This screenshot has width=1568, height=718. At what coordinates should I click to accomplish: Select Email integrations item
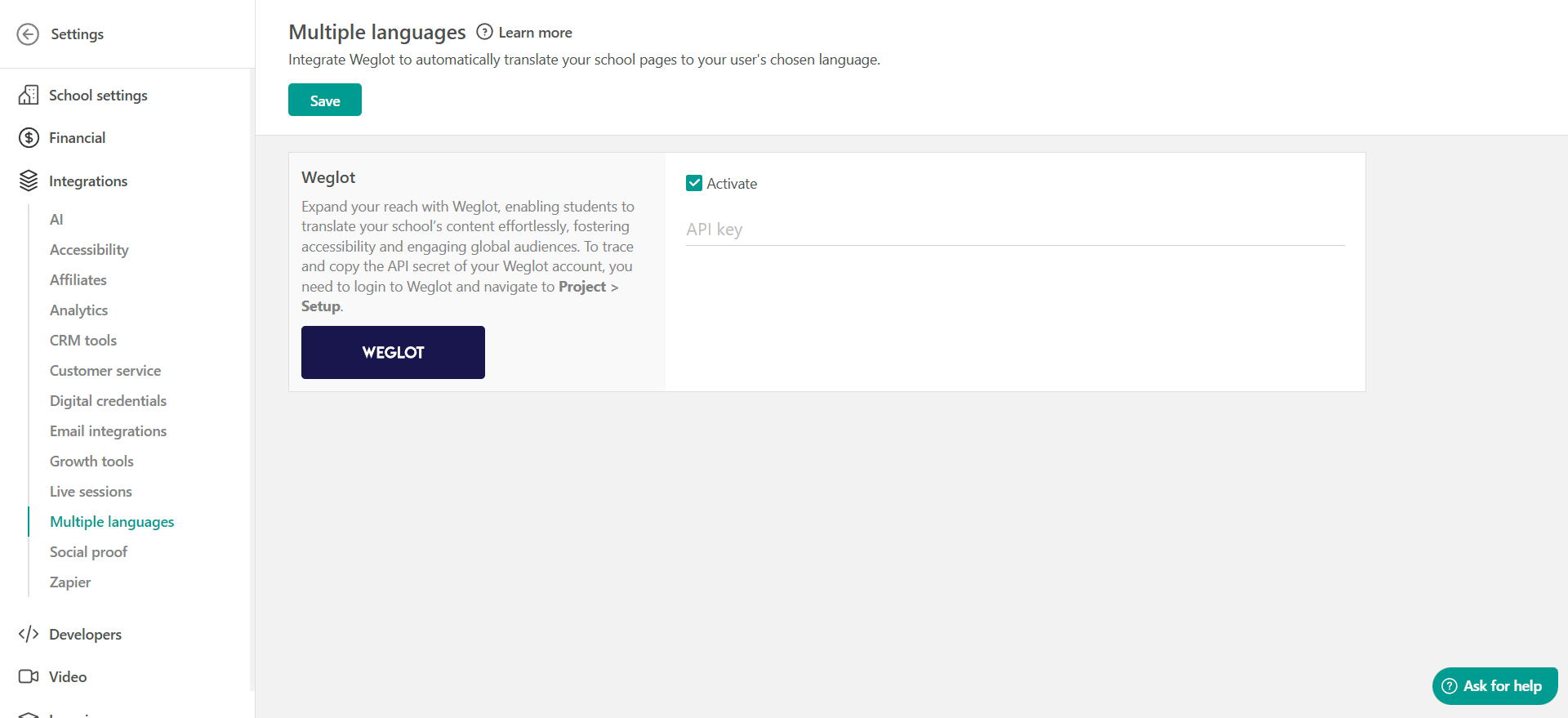click(x=108, y=431)
